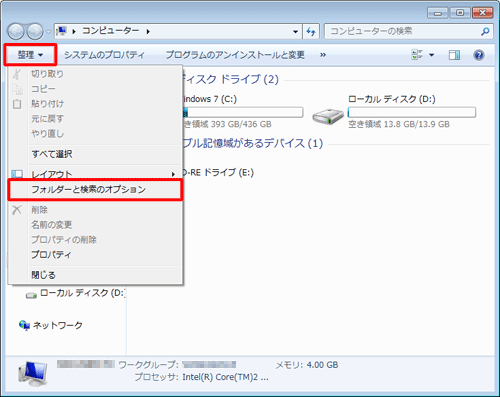This screenshot has width=500, height=397.
Task: Open the 整理 menu
Action: (x=30, y=55)
